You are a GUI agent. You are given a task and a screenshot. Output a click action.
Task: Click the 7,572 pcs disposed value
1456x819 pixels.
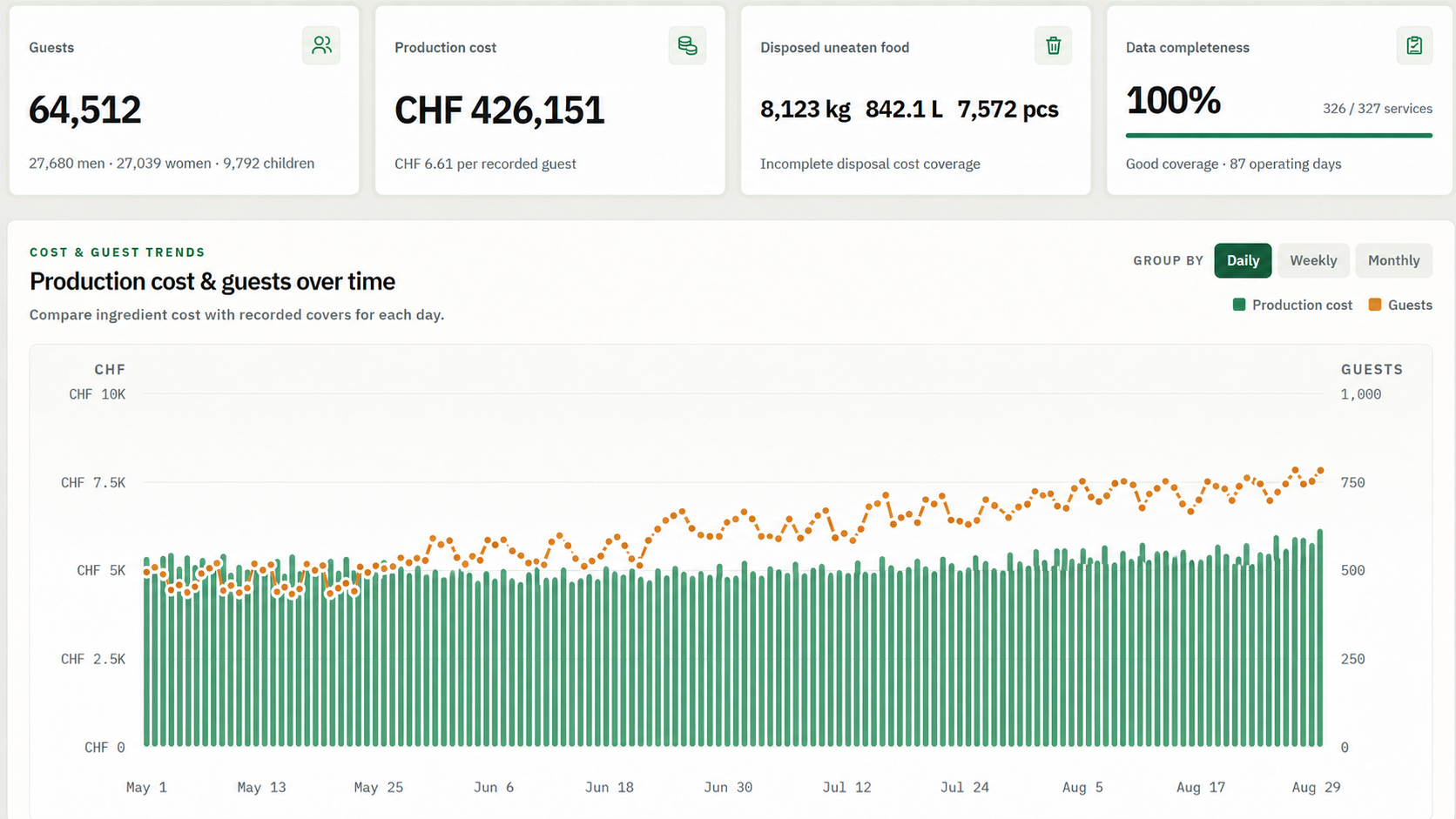(1008, 109)
